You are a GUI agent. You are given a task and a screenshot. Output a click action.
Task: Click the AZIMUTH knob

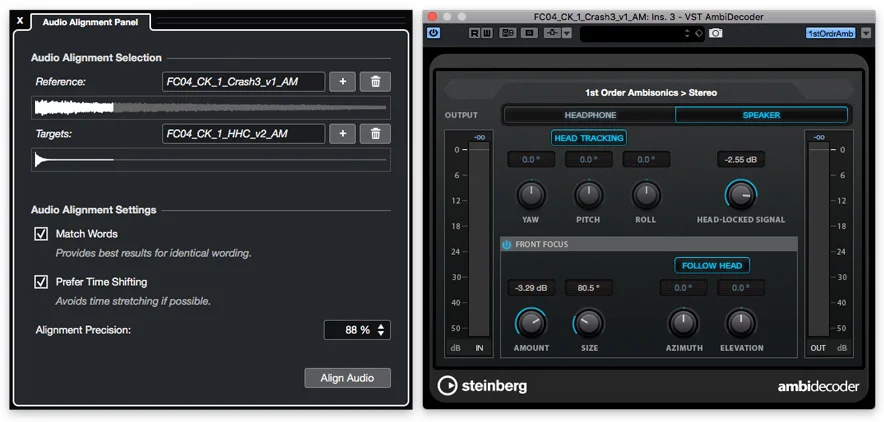tap(683, 323)
